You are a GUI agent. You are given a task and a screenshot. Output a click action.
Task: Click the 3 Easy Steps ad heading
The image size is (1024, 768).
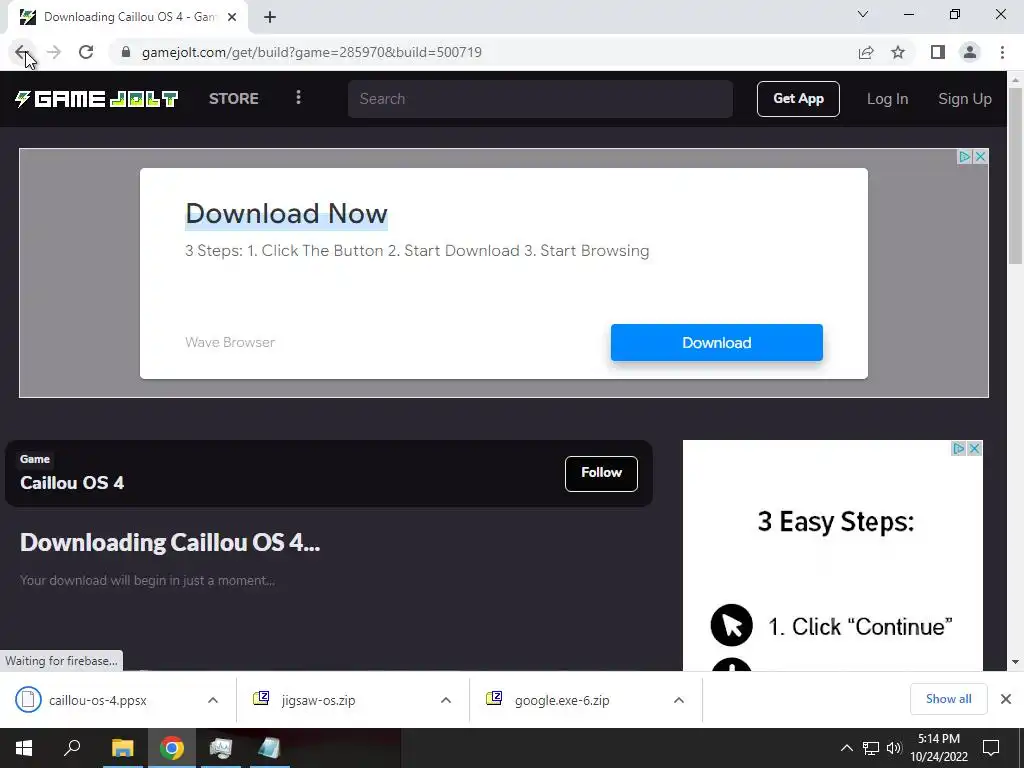pos(835,521)
